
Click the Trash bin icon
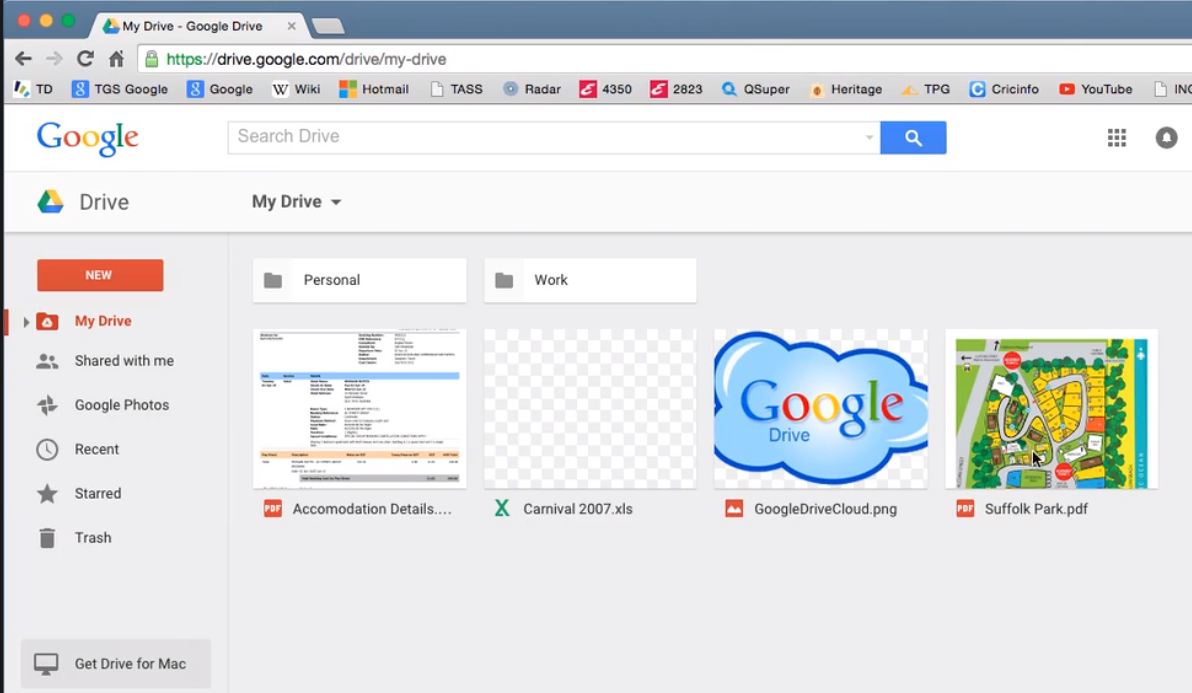tap(47, 538)
